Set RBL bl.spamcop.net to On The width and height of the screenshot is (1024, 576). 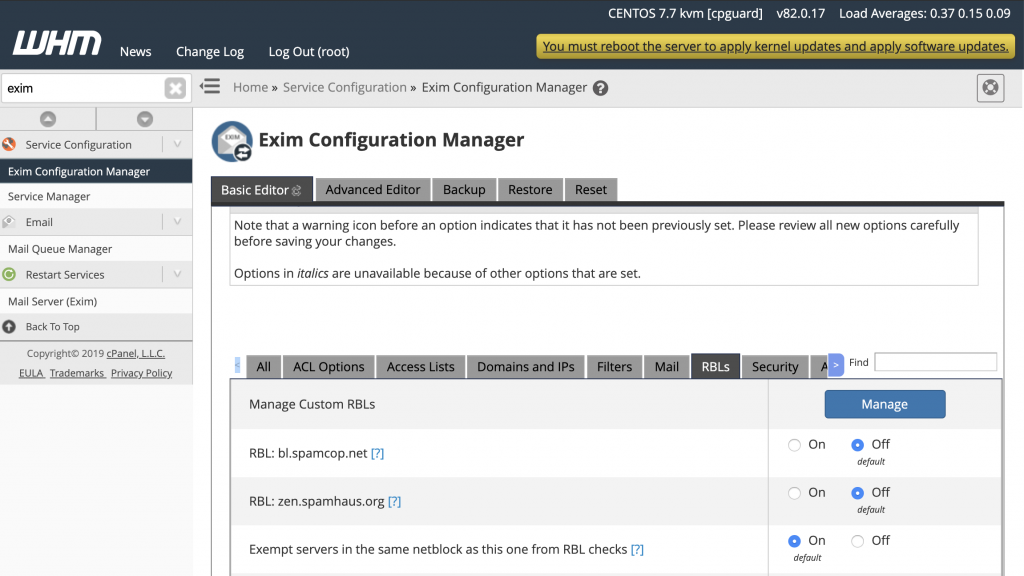tap(794, 445)
